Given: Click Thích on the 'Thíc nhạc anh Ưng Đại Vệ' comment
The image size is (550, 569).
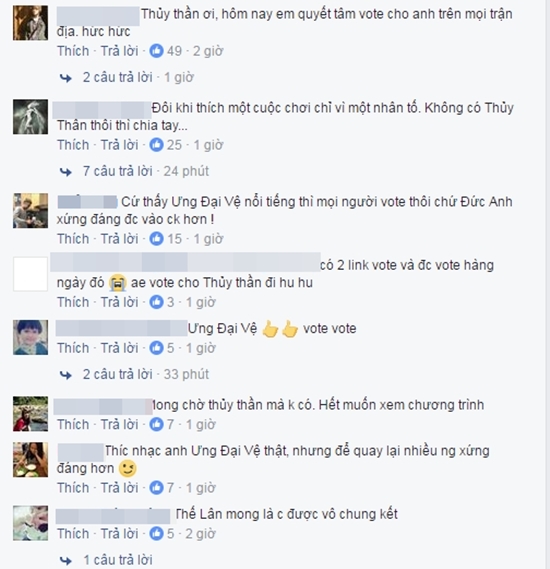Looking at the screenshot, I should (73, 488).
